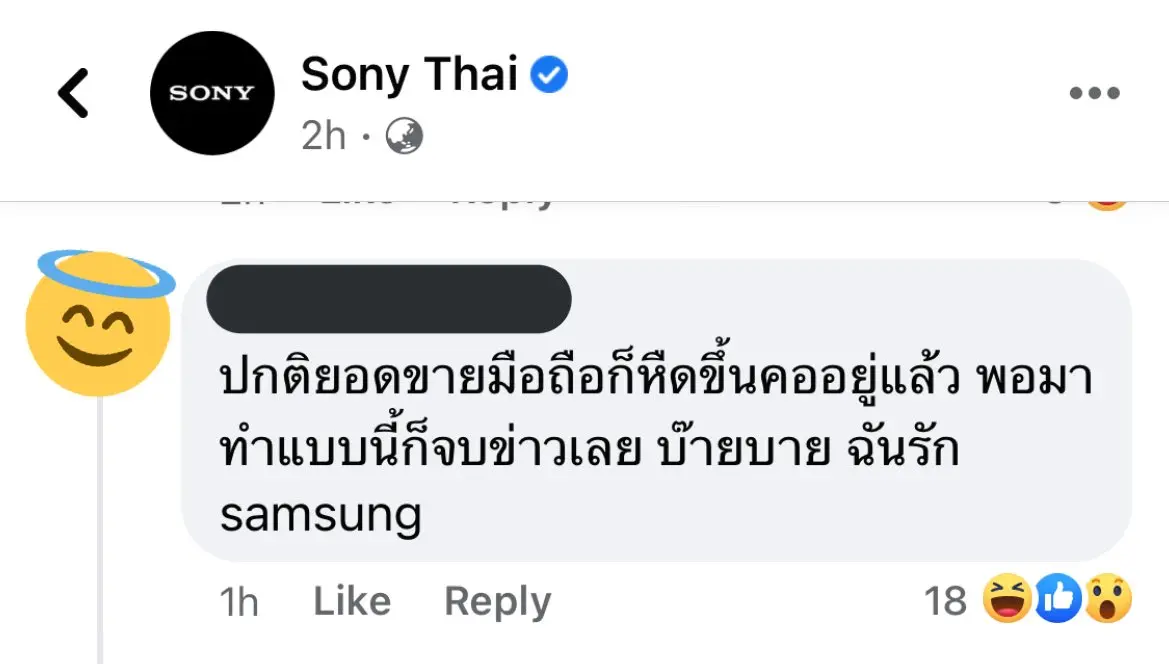Reply to the samsung comment

click(497, 602)
